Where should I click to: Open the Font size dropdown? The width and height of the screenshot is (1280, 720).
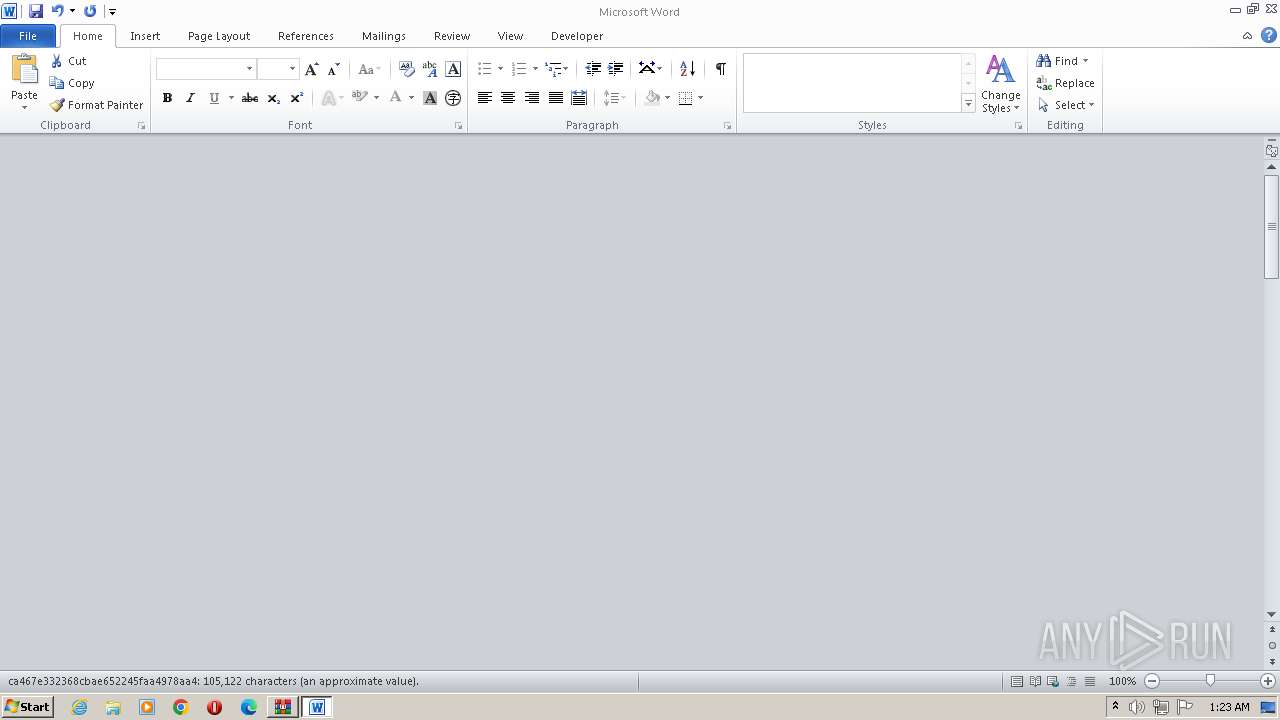[x=292, y=69]
